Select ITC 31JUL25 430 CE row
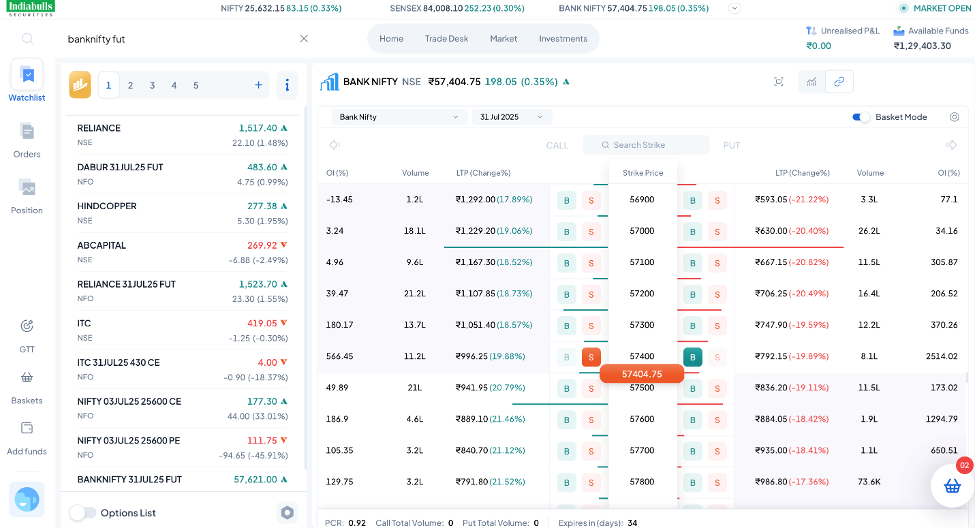977x529 pixels. [182, 369]
